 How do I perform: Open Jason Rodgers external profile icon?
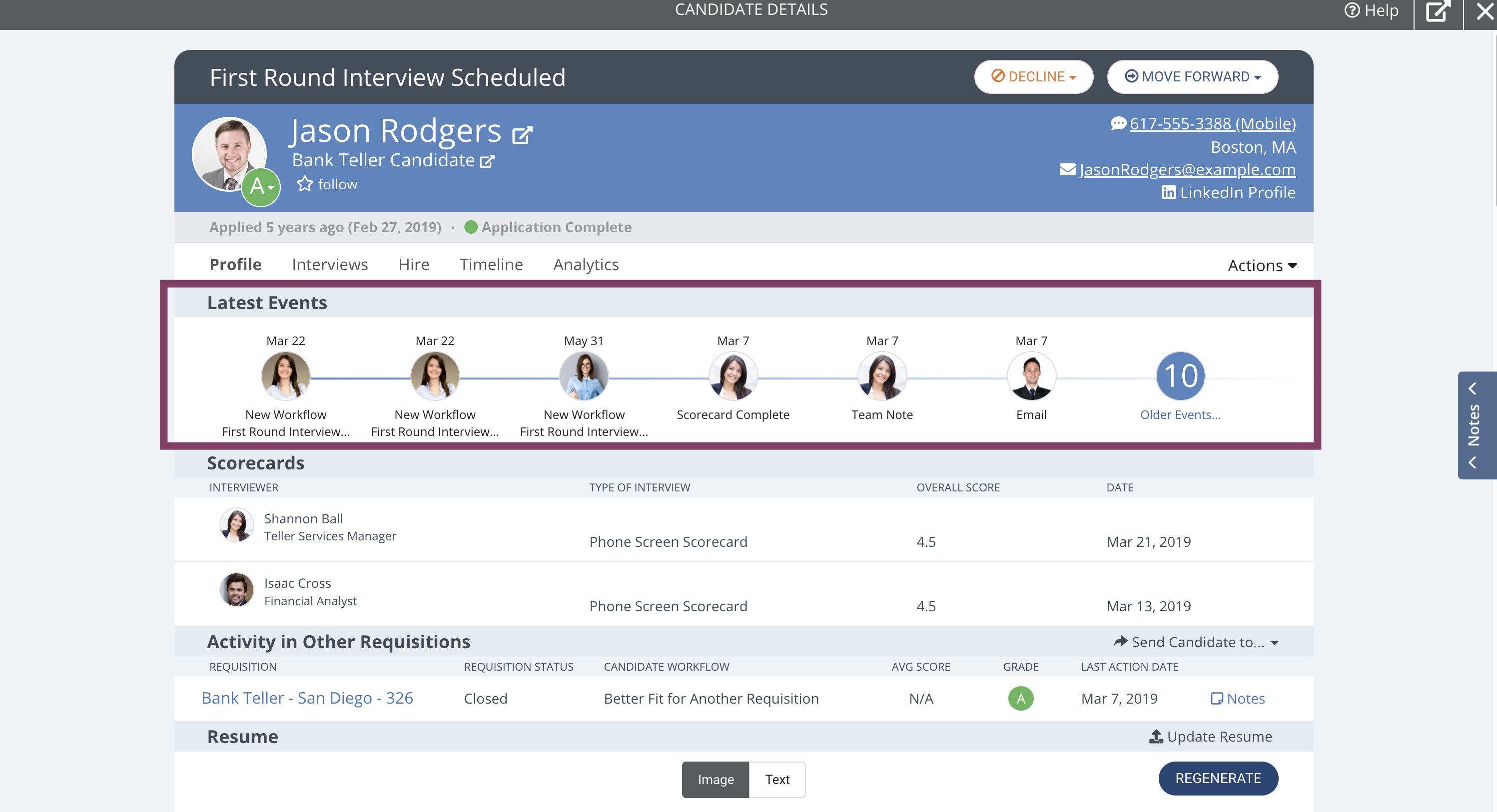522,135
